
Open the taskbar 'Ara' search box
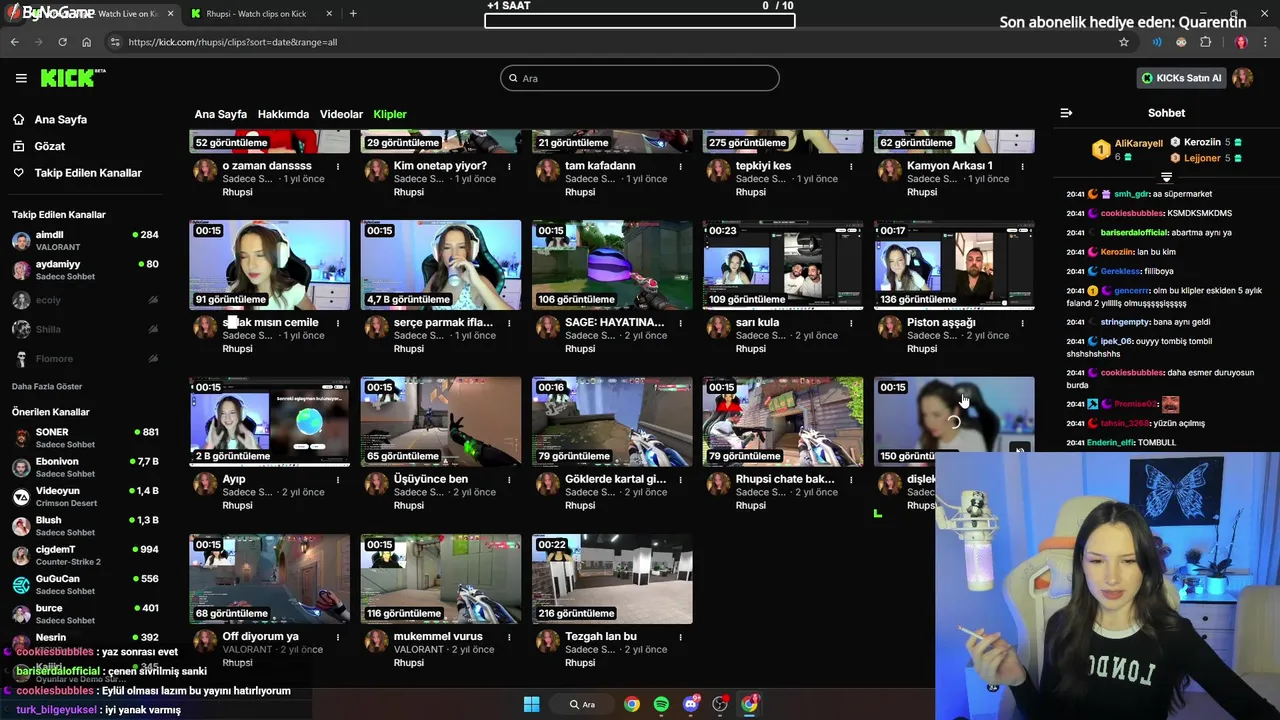click(x=583, y=704)
